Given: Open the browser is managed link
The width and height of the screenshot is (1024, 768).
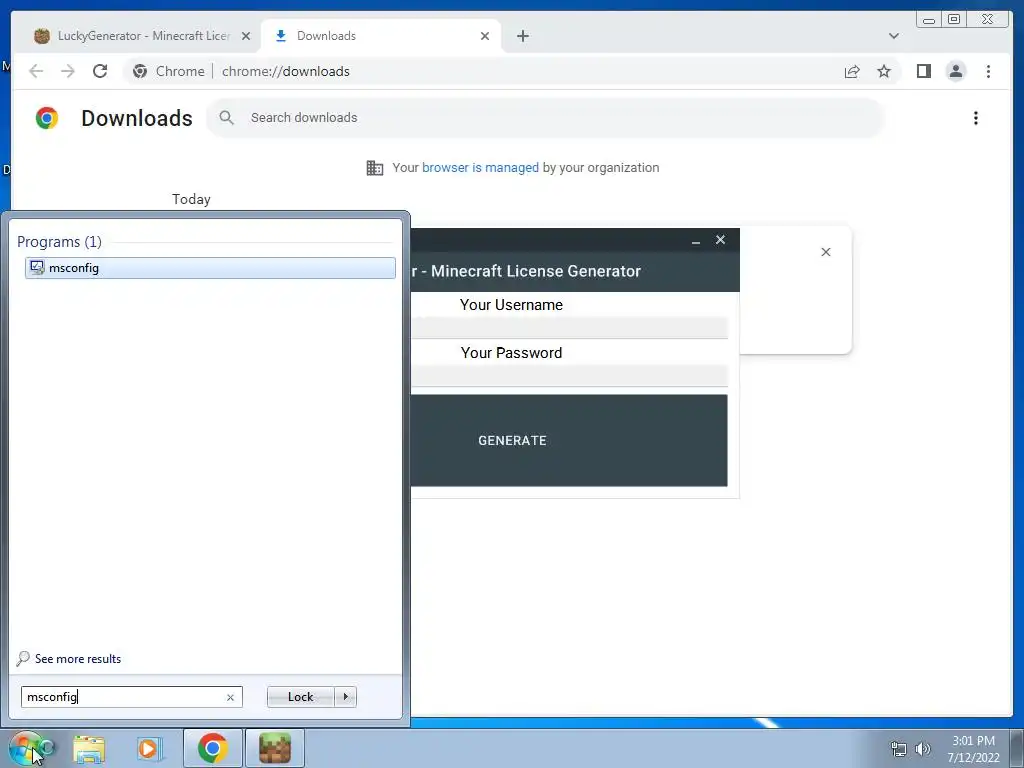Looking at the screenshot, I should tap(480, 167).
